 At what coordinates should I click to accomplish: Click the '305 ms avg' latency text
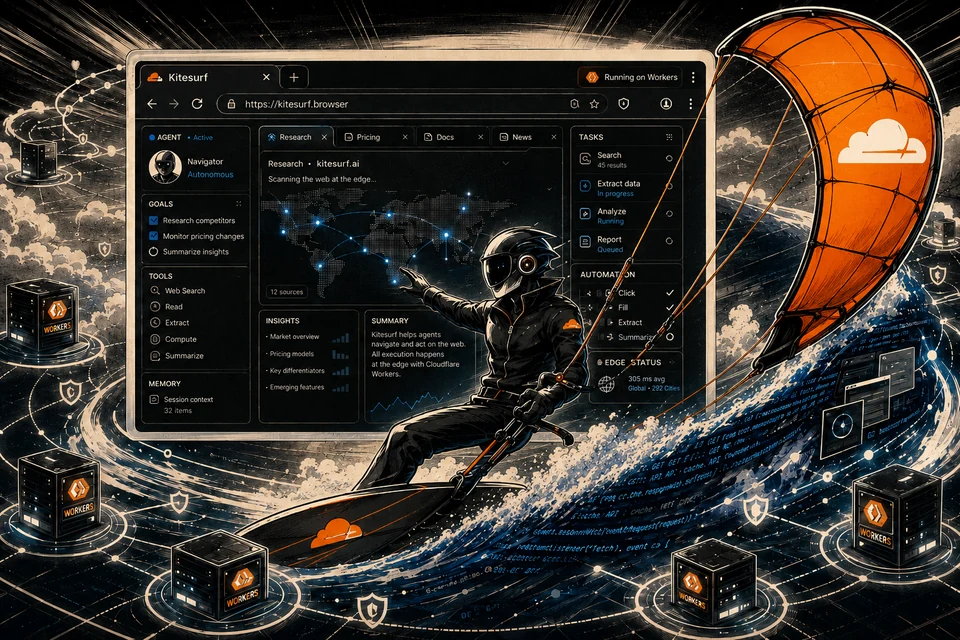coord(646,378)
